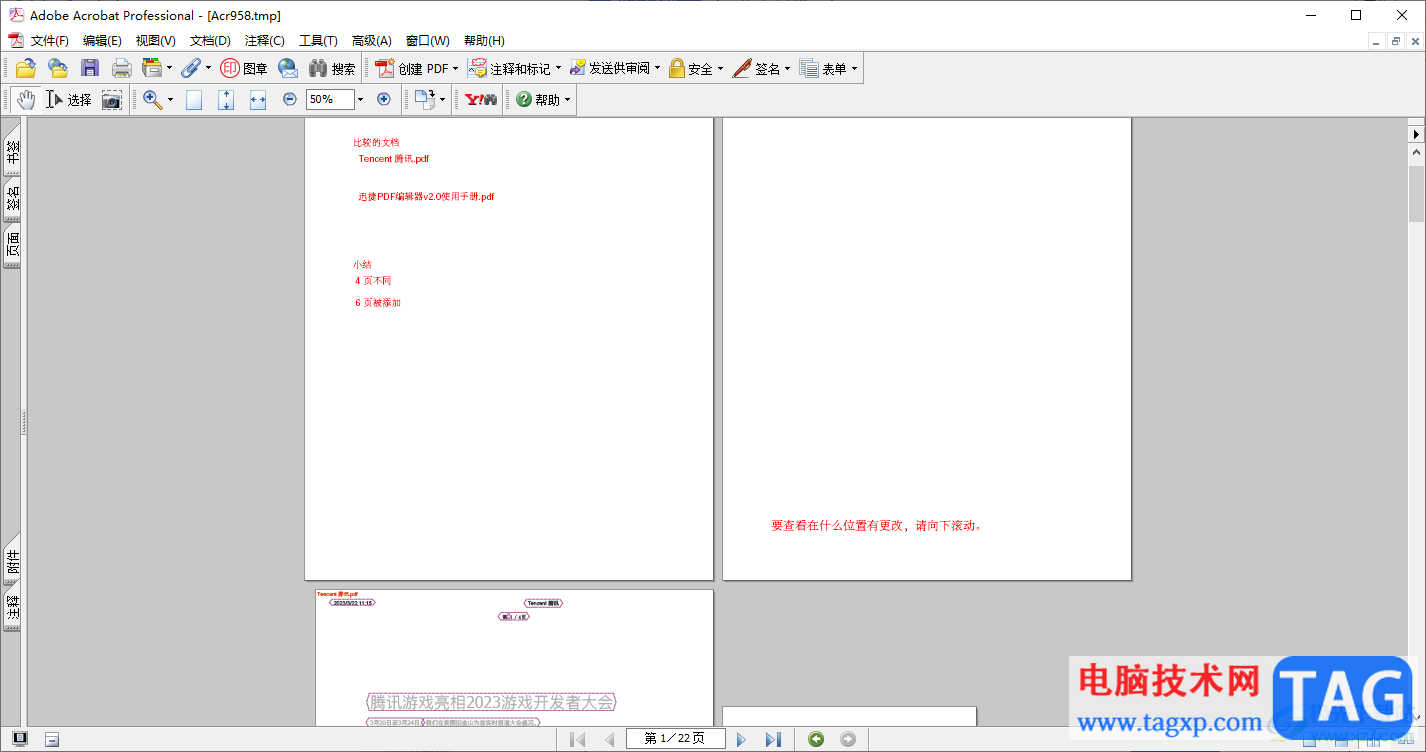Open the 页面 side panel tab

pyautogui.click(x=12, y=246)
